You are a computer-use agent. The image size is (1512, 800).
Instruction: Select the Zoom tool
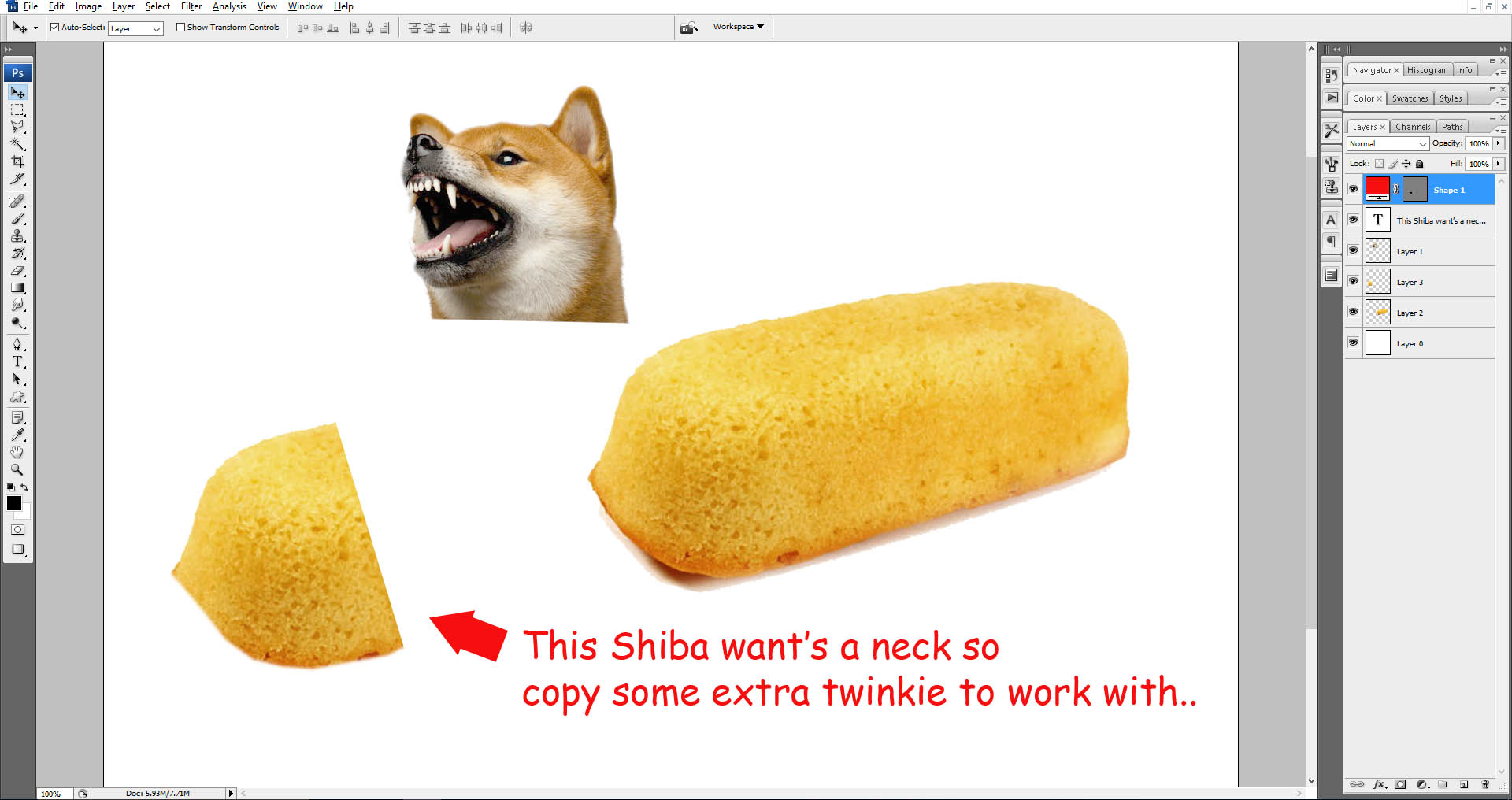pos(17,469)
